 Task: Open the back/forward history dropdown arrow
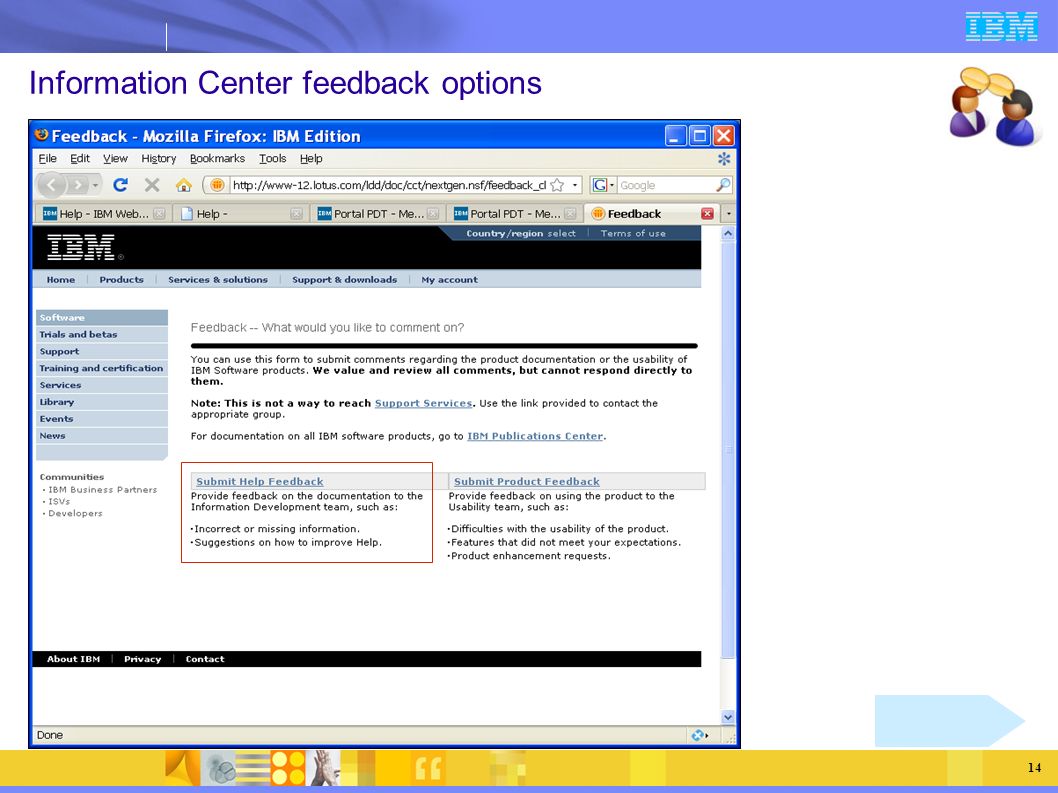(96, 185)
